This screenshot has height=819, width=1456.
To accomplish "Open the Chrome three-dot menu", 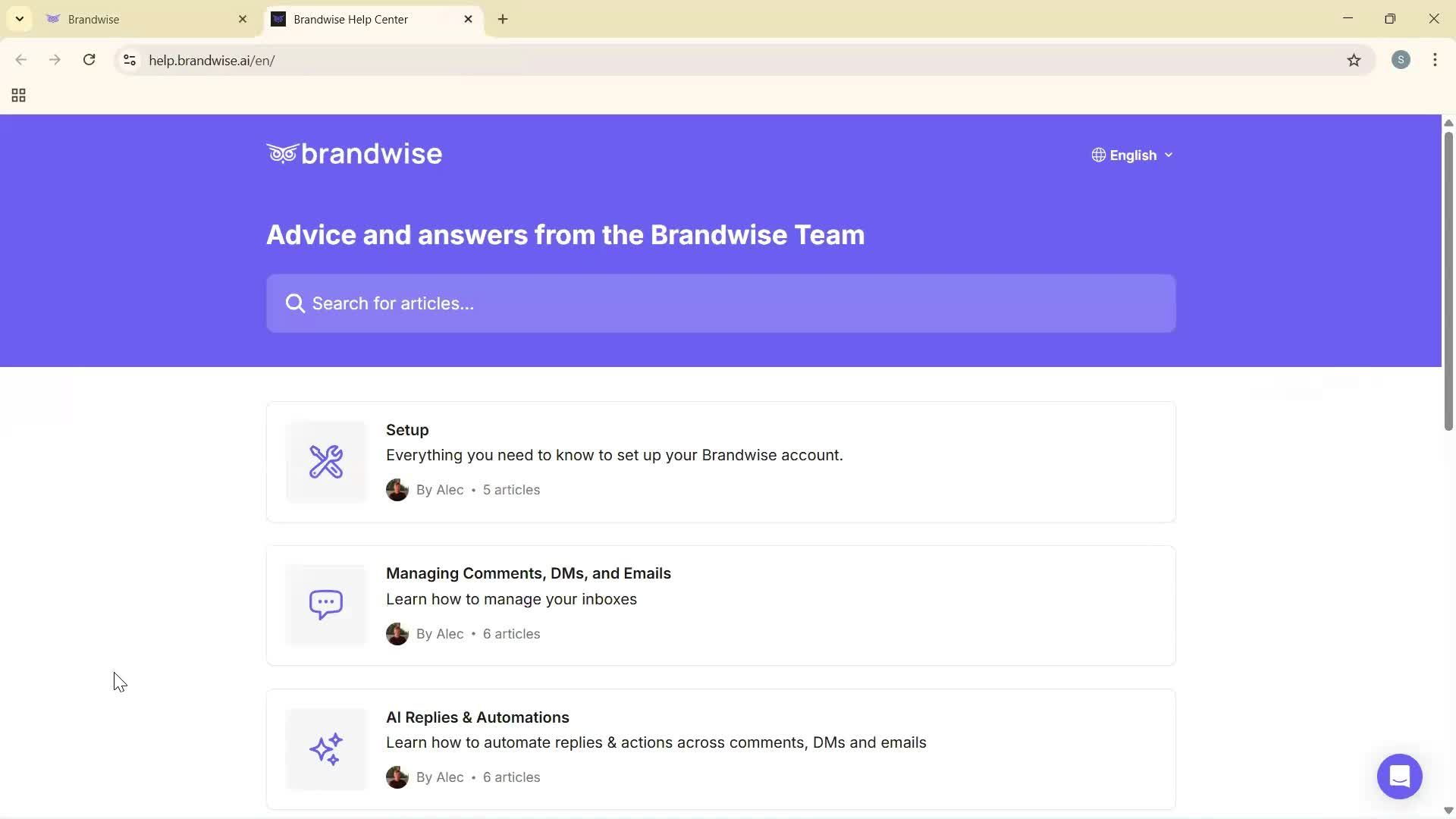I will click(1435, 60).
